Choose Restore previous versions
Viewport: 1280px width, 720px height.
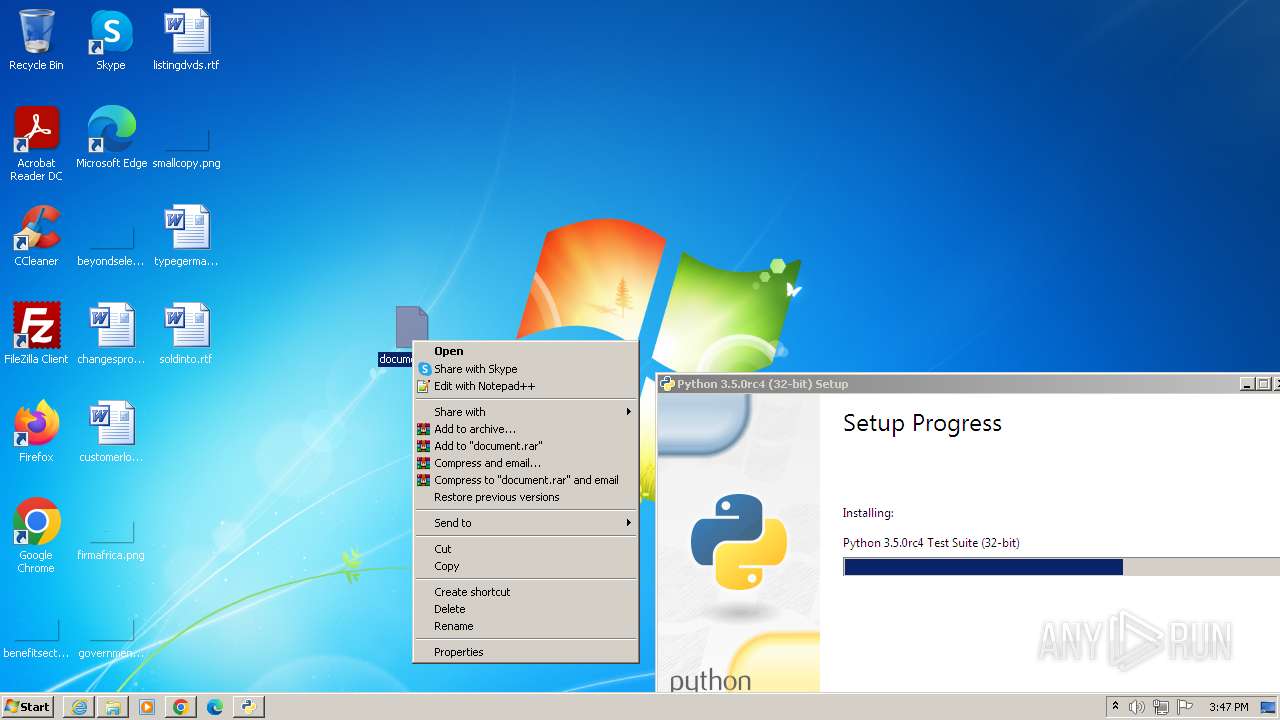526,497
